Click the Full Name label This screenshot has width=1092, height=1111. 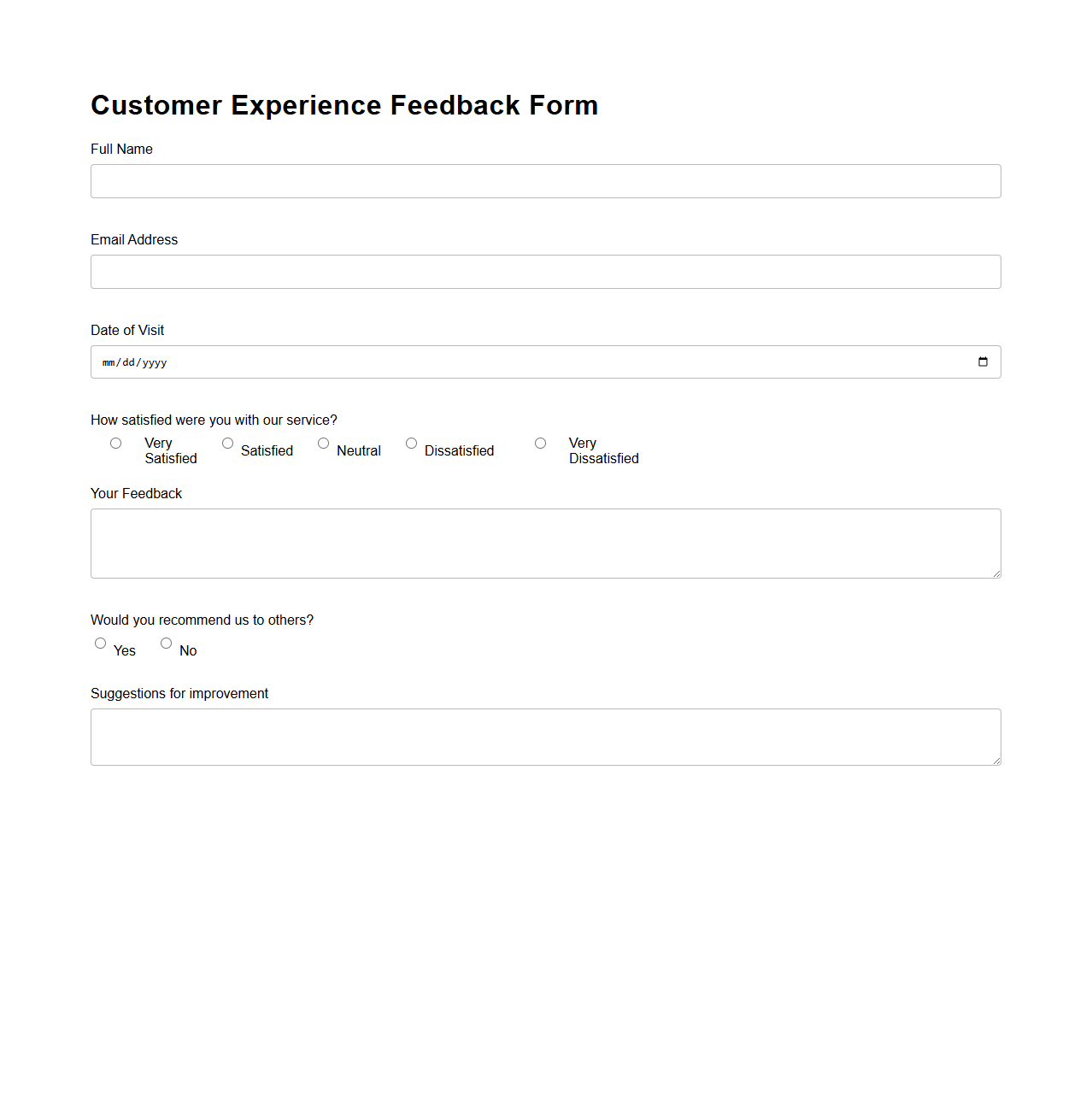(121, 149)
